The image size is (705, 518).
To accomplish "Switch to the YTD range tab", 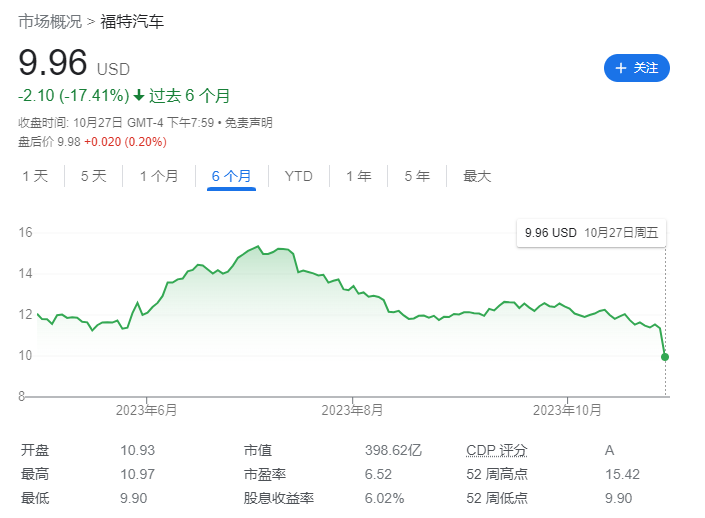I will point(299,176).
